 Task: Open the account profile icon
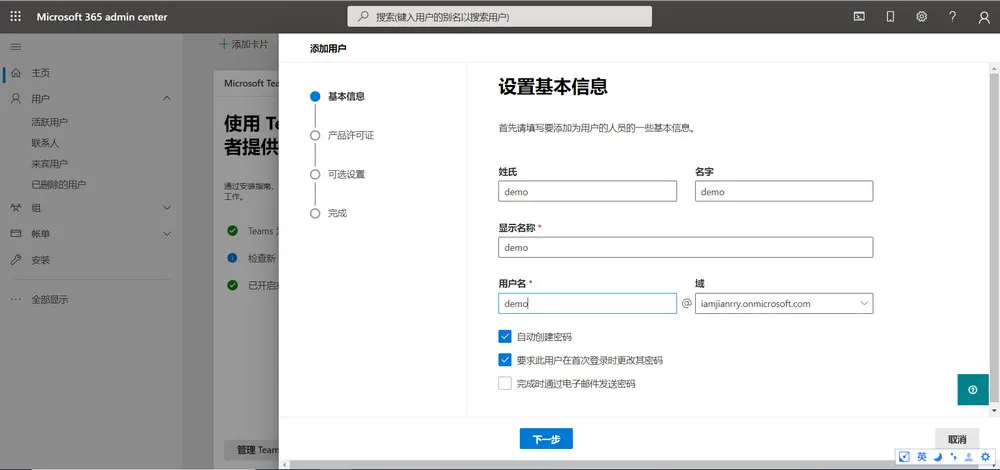pyautogui.click(x=983, y=17)
